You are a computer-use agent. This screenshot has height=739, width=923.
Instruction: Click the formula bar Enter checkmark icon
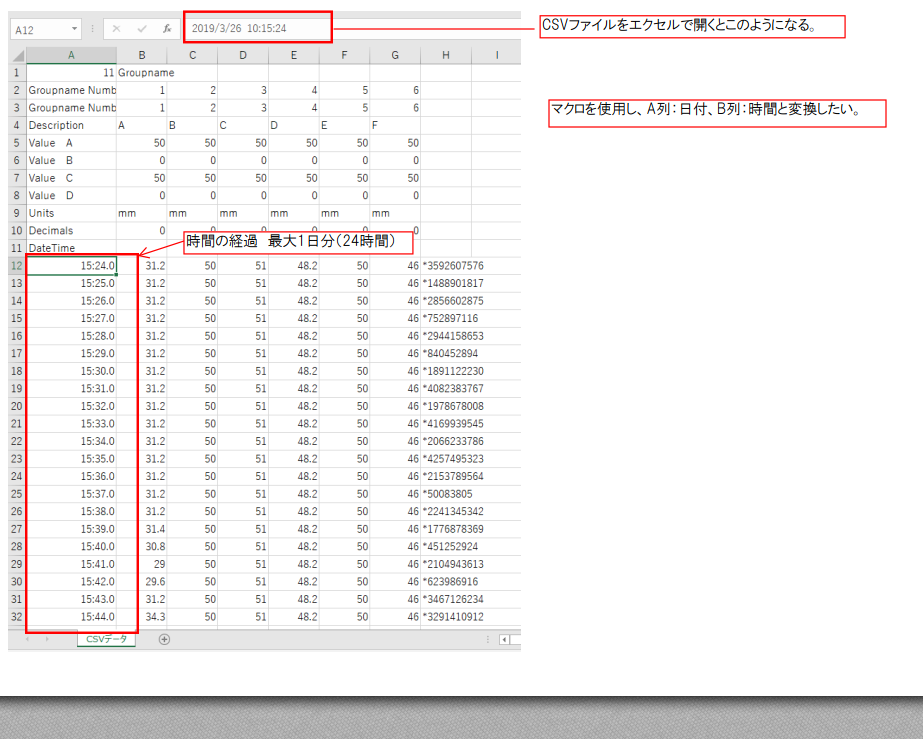pos(142,30)
